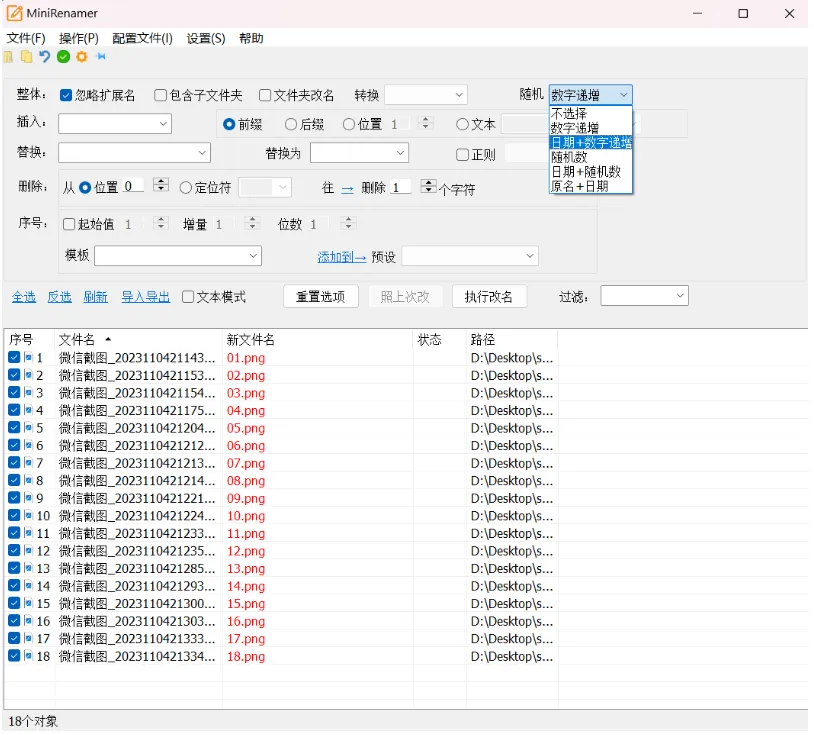Enable the 正则 checkbox
The image size is (814, 735).
coord(462,155)
